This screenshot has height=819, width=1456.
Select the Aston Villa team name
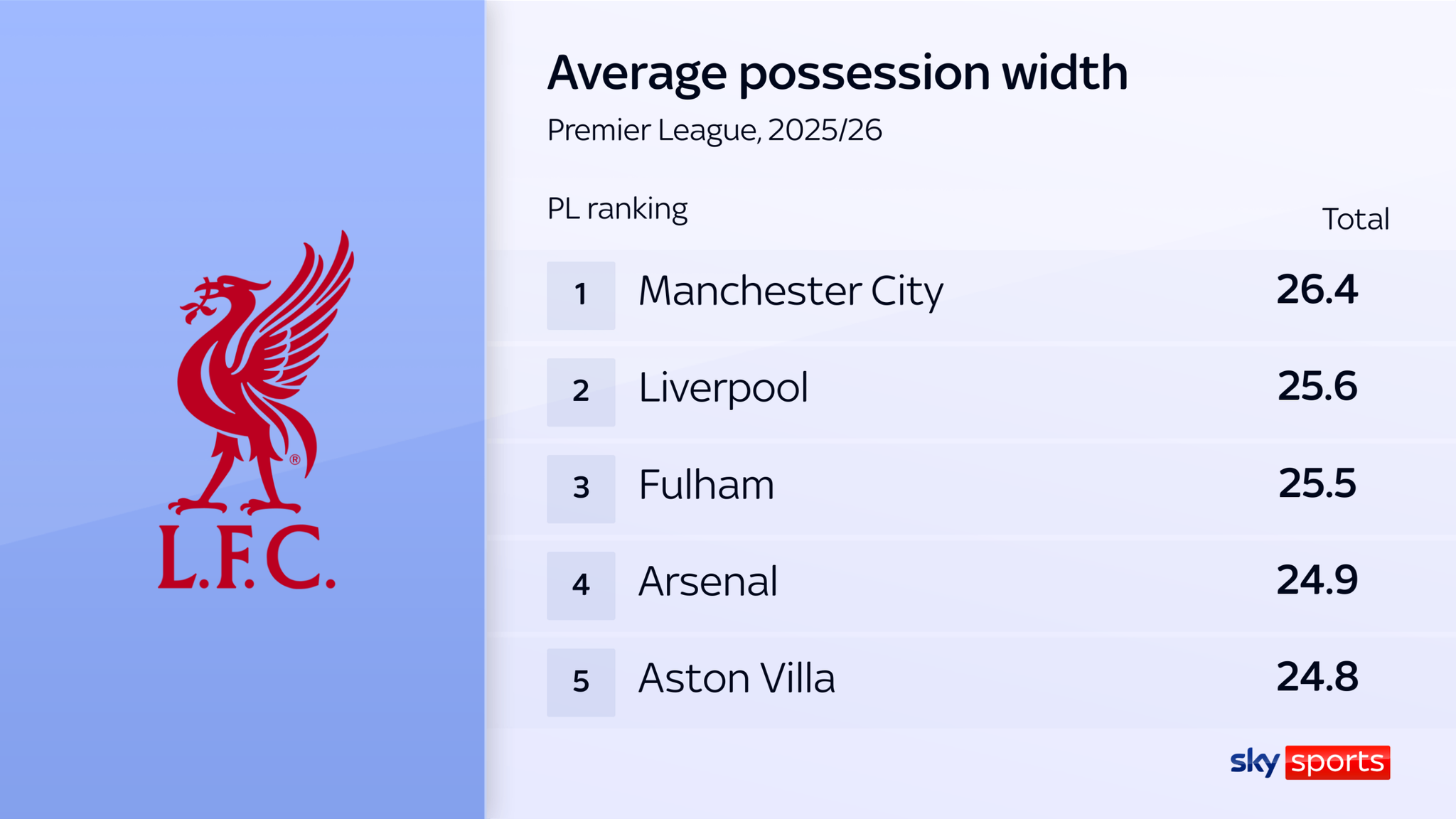[737, 678]
